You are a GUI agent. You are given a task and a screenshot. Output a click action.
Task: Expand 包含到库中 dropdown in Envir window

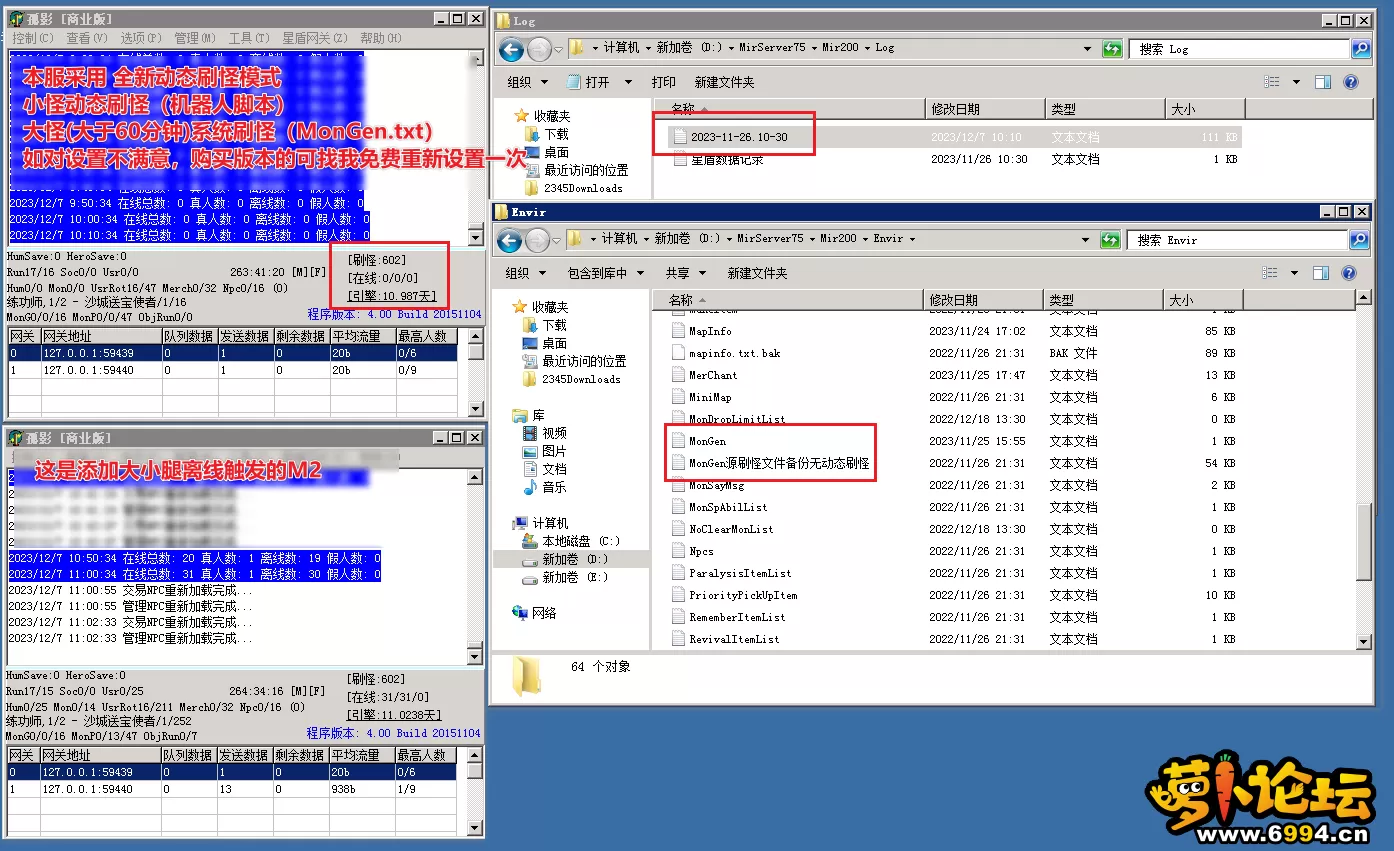pyautogui.click(x=605, y=273)
